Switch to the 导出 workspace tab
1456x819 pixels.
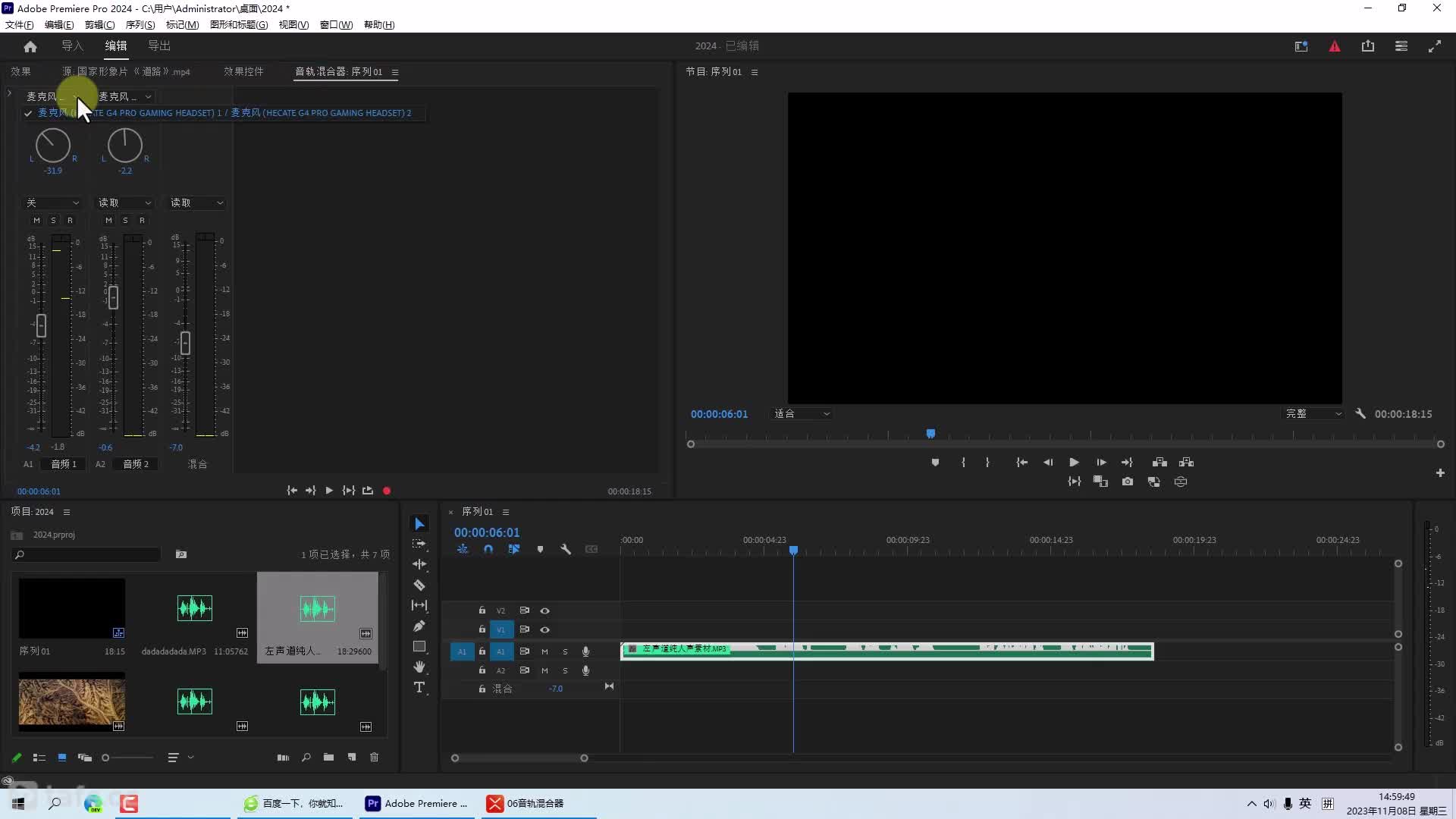(x=159, y=46)
